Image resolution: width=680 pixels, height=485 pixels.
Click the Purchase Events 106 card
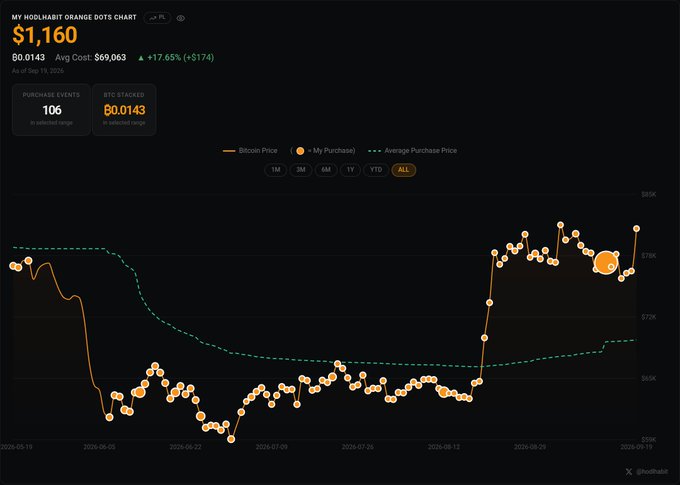51,110
